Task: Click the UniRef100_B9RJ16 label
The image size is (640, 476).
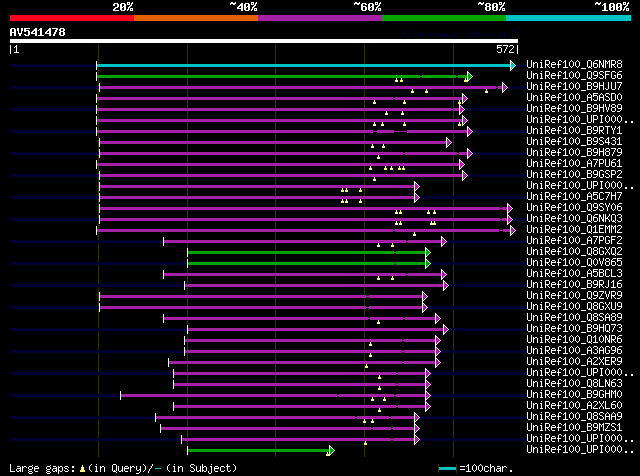Action: tap(574, 285)
